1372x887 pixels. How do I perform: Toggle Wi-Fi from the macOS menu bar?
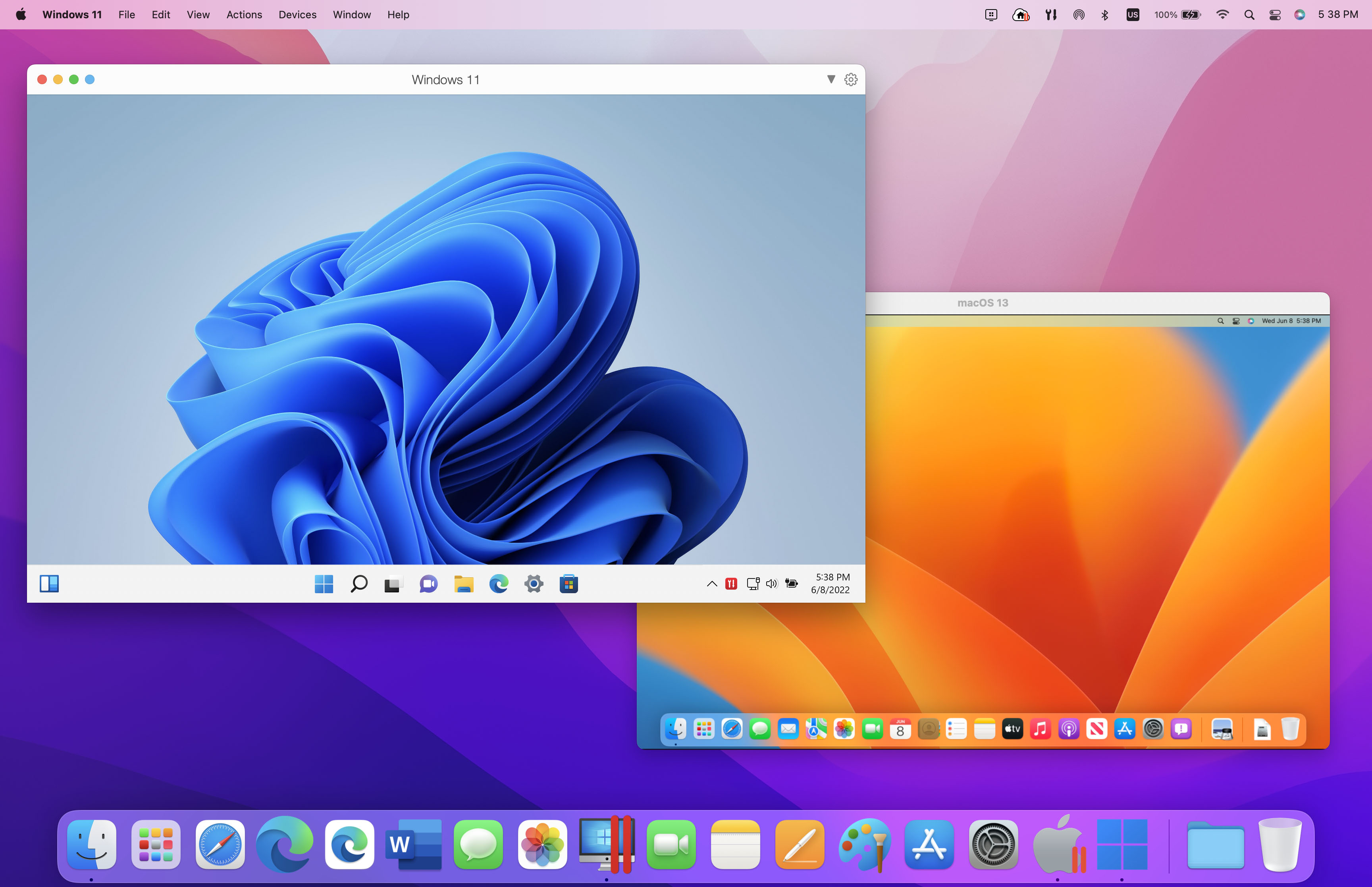(1222, 14)
